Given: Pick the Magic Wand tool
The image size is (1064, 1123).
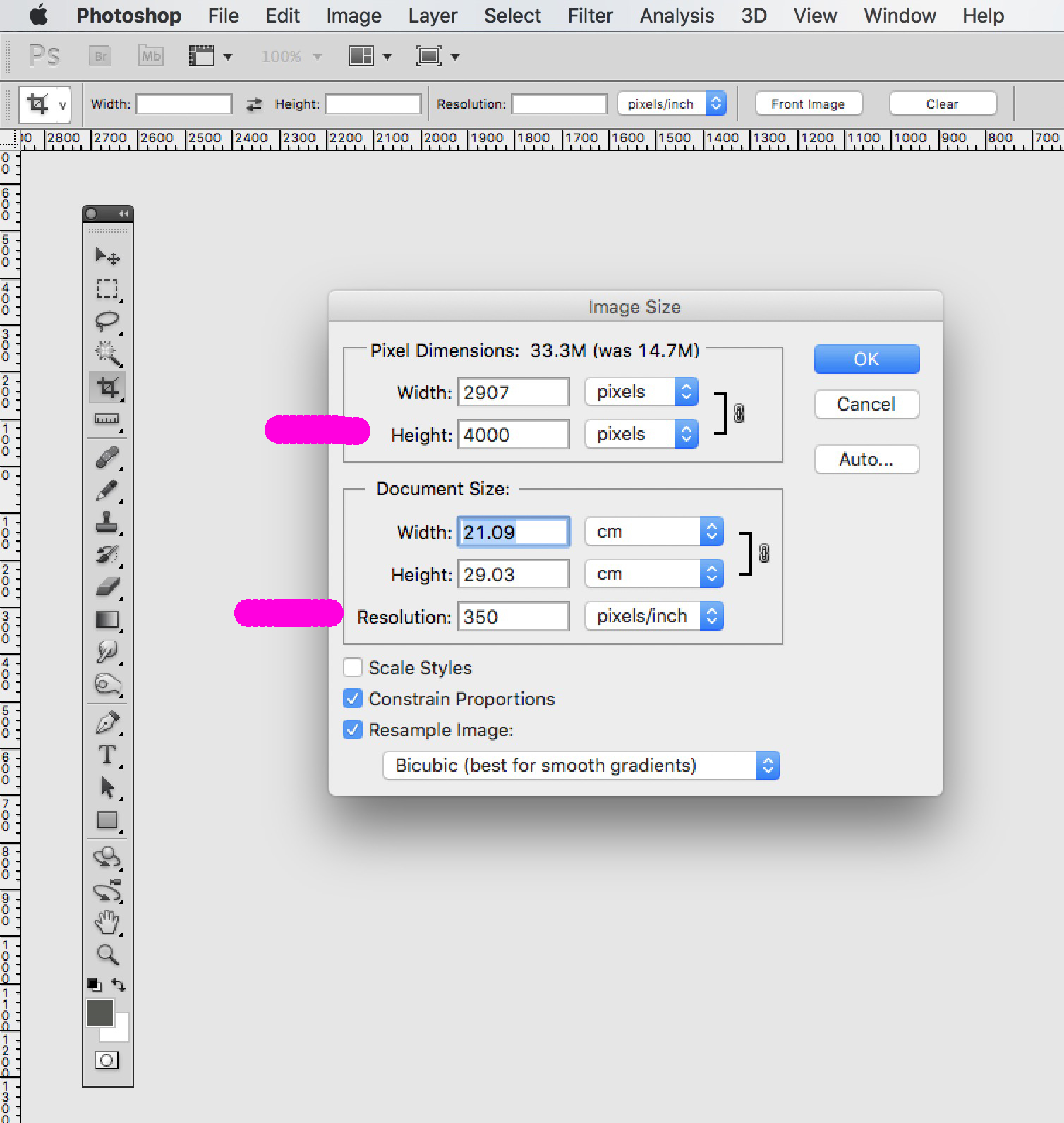Looking at the screenshot, I should [107, 353].
